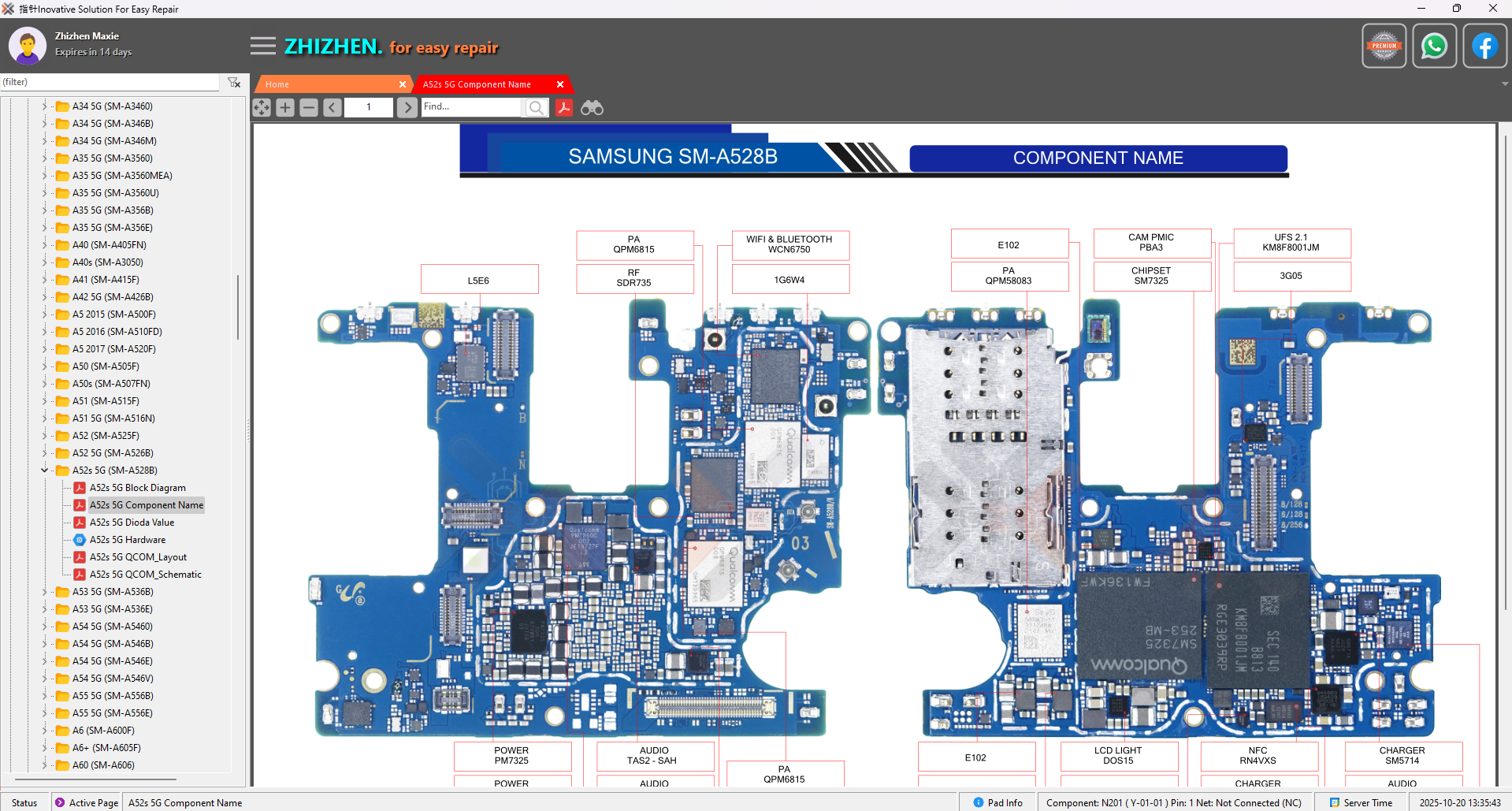Image resolution: width=1512 pixels, height=811 pixels.
Task: Click the CAM PMIC PBA3 label
Action: [x=1151, y=243]
